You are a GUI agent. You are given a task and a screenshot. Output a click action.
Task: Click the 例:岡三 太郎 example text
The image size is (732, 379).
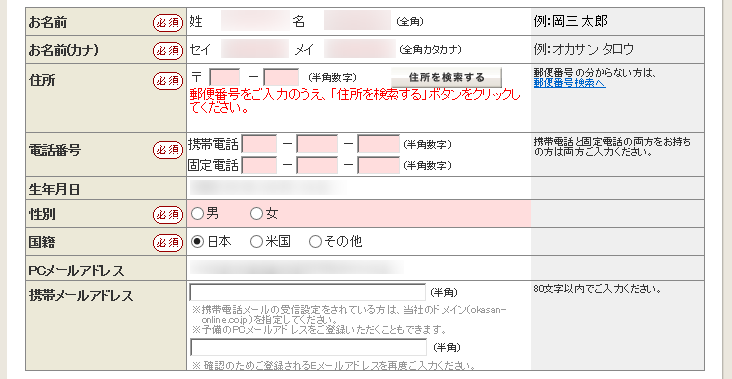pyautogui.click(x=570, y=21)
